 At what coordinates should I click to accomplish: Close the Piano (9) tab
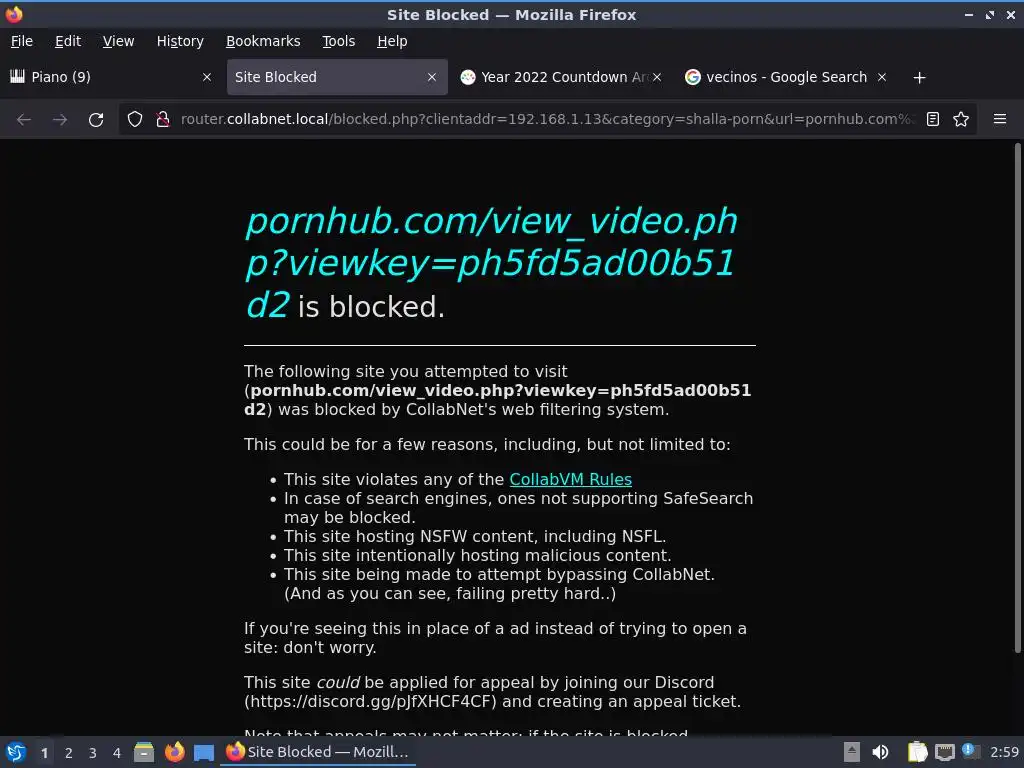pyautogui.click(x=206, y=77)
